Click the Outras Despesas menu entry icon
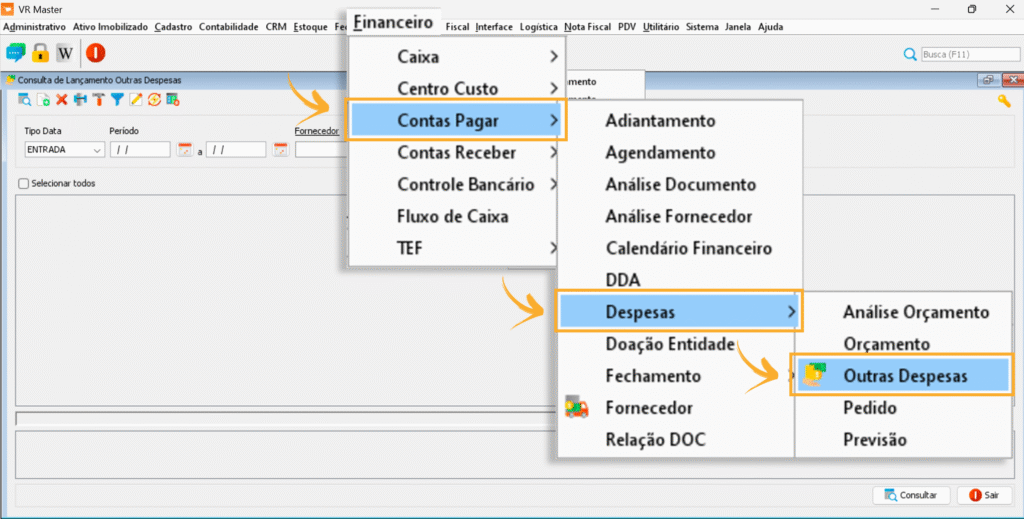This screenshot has height=519, width=1024. tap(815, 375)
